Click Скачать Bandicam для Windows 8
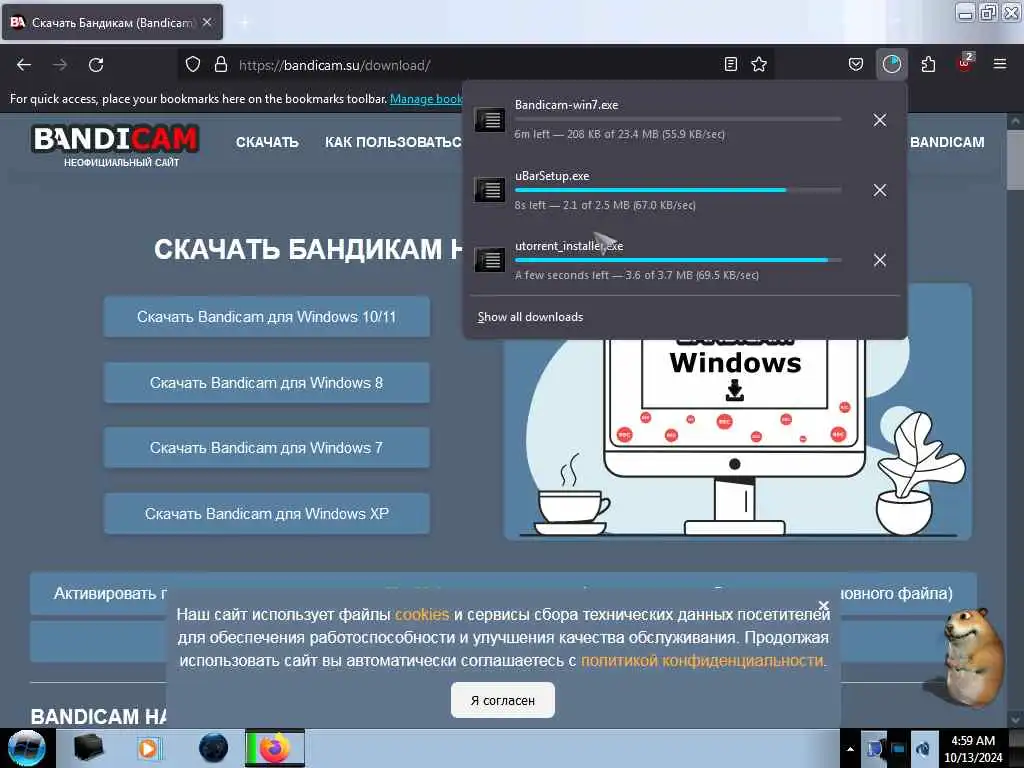The width and height of the screenshot is (1024, 768). 266,383
